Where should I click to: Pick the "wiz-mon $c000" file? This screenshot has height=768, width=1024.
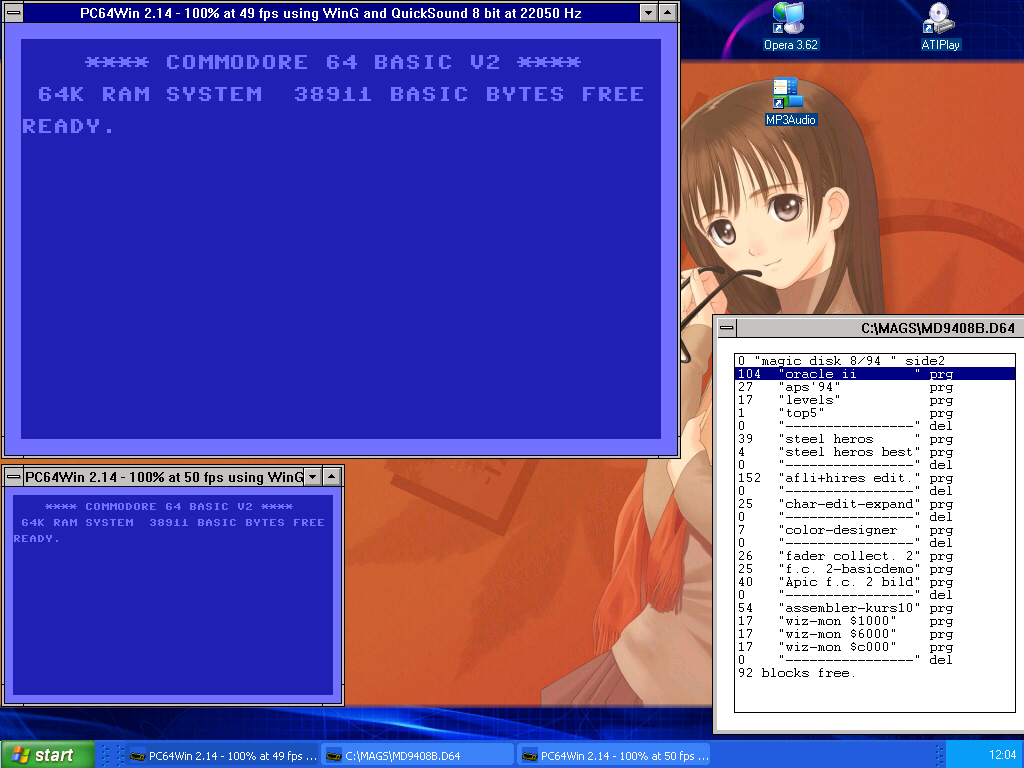[875, 647]
